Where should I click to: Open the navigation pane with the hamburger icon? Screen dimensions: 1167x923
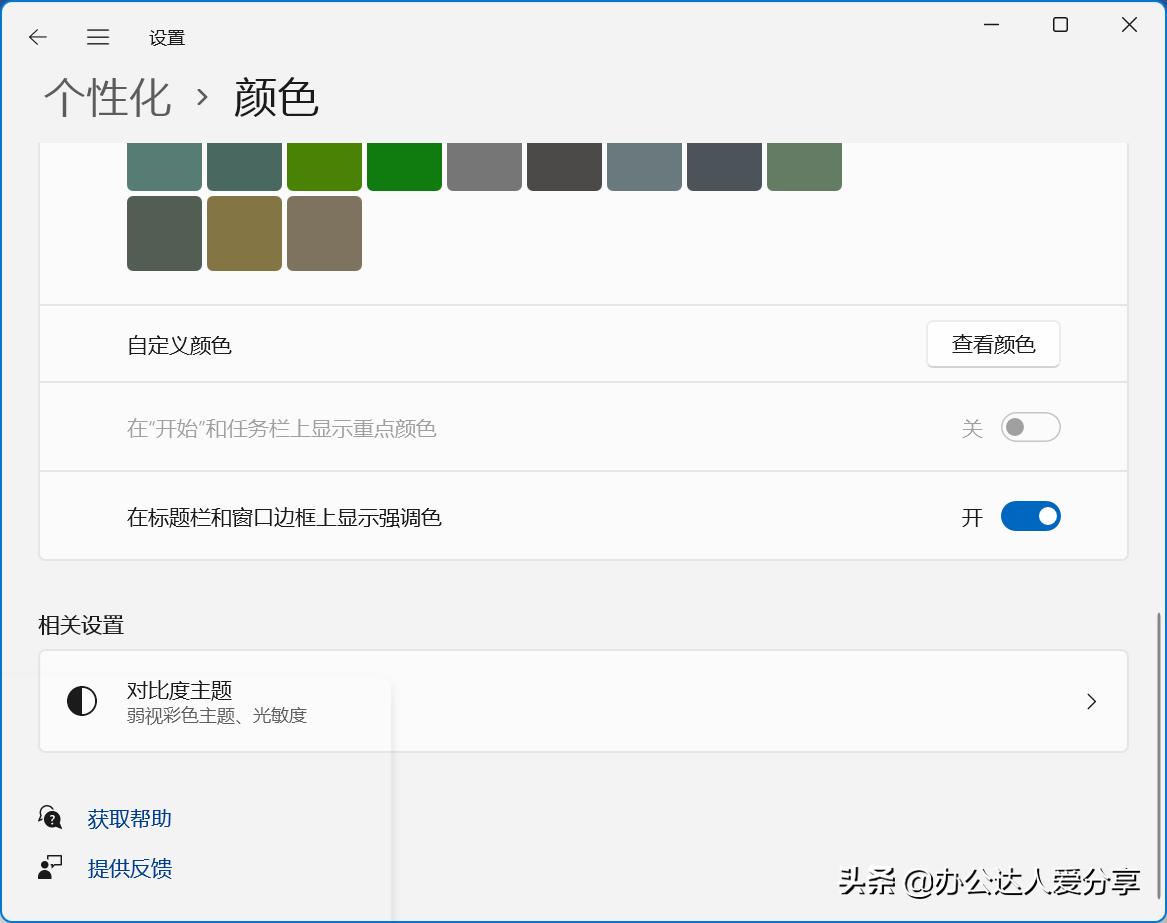point(98,37)
